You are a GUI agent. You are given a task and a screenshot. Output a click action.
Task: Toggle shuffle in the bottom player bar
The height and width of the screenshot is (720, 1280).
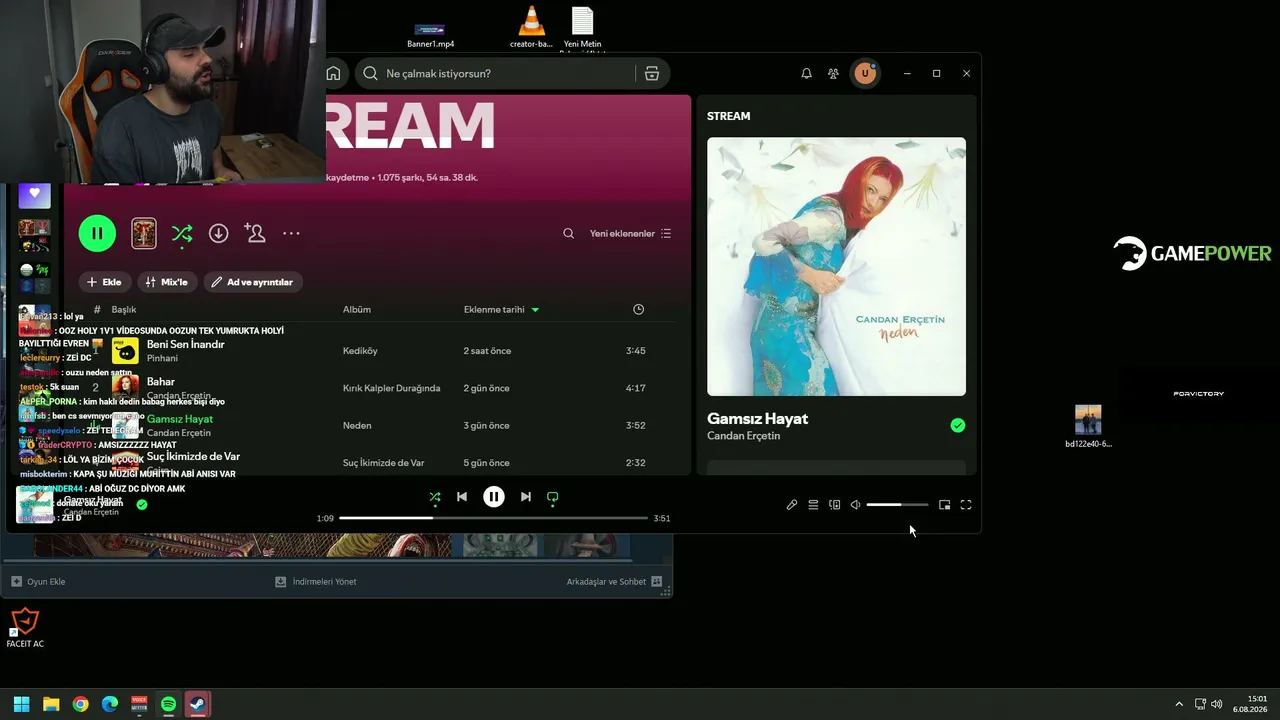pos(434,497)
